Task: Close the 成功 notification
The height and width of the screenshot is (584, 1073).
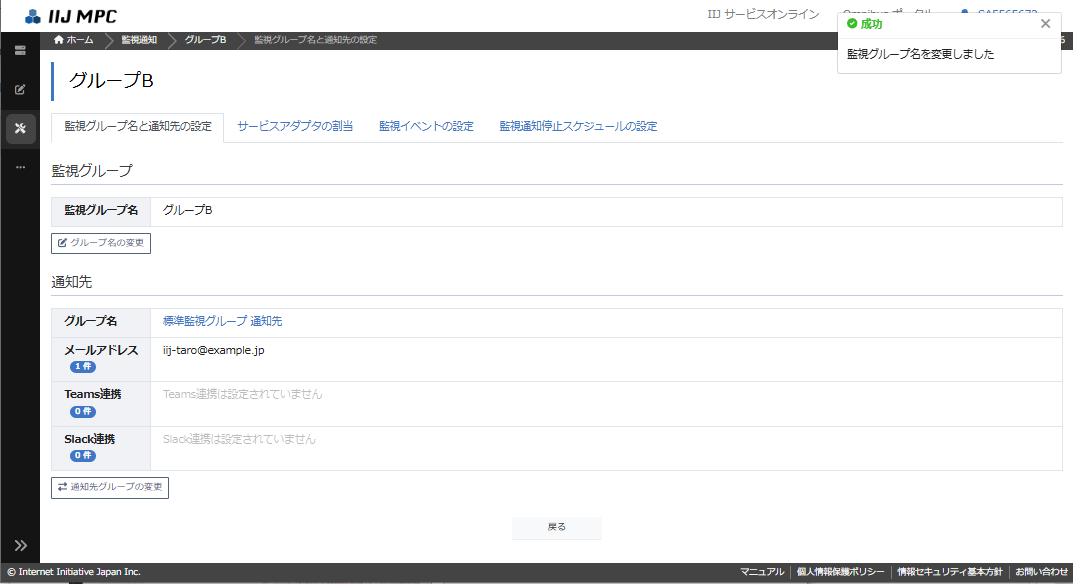Action: pyautogui.click(x=1045, y=24)
